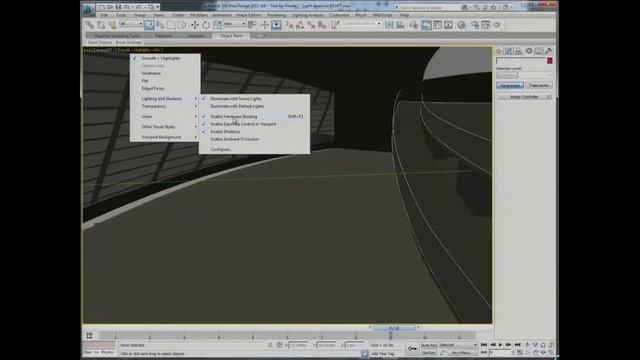The width and height of the screenshot is (640, 360).
Task: Click the Select and Link icon
Action: 90,25
